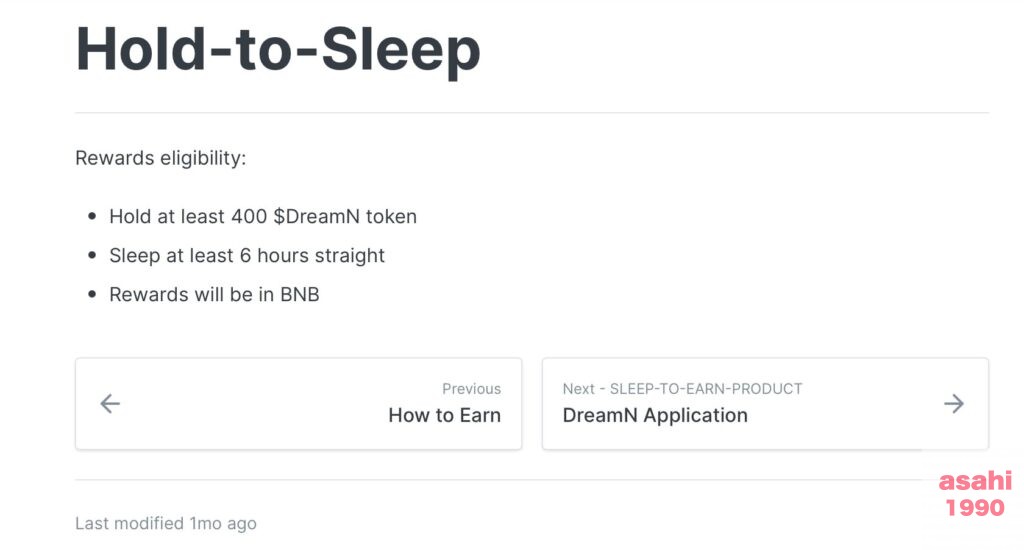
Task: Open the How to Earn page link
Action: pos(444,415)
